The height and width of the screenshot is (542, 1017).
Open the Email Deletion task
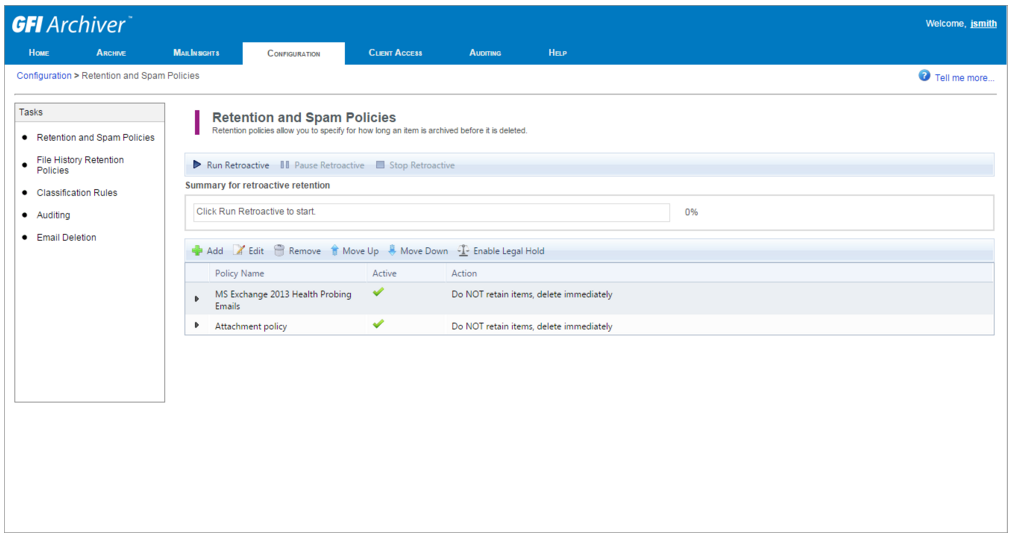coord(66,237)
